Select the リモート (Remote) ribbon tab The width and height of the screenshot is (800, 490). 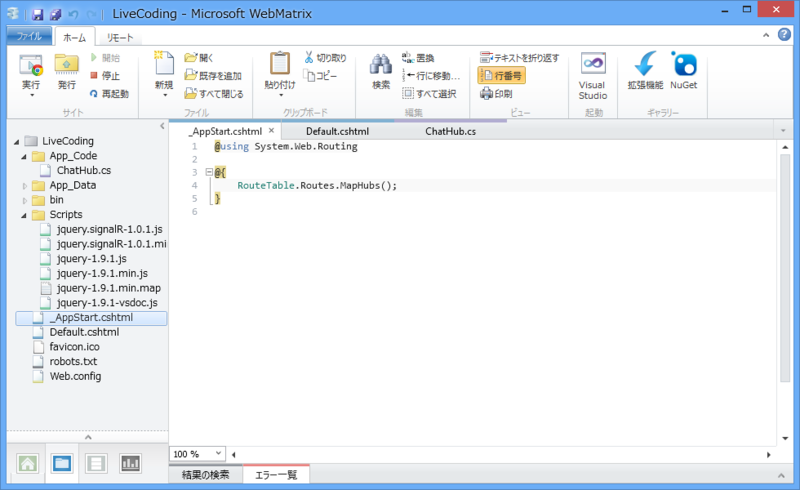point(120,37)
